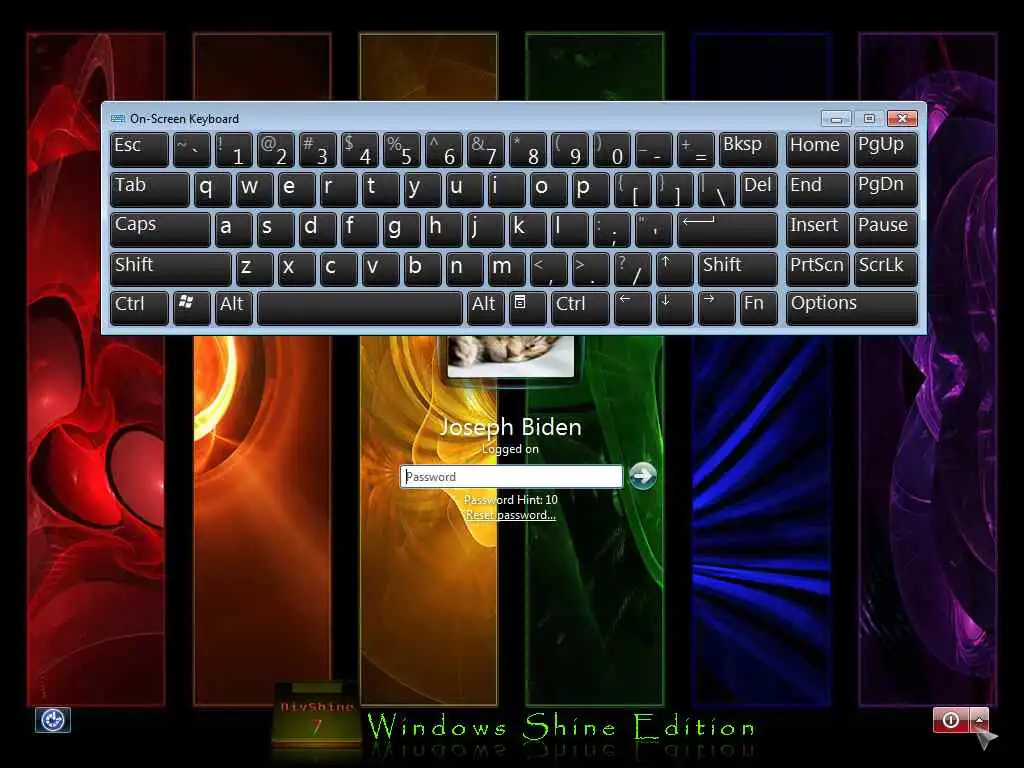Click the m key
Image resolution: width=1024 pixels, height=768 pixels.
(x=506, y=269)
